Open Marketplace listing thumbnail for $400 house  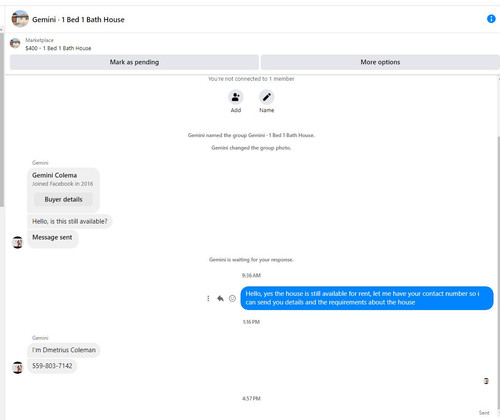15,43
